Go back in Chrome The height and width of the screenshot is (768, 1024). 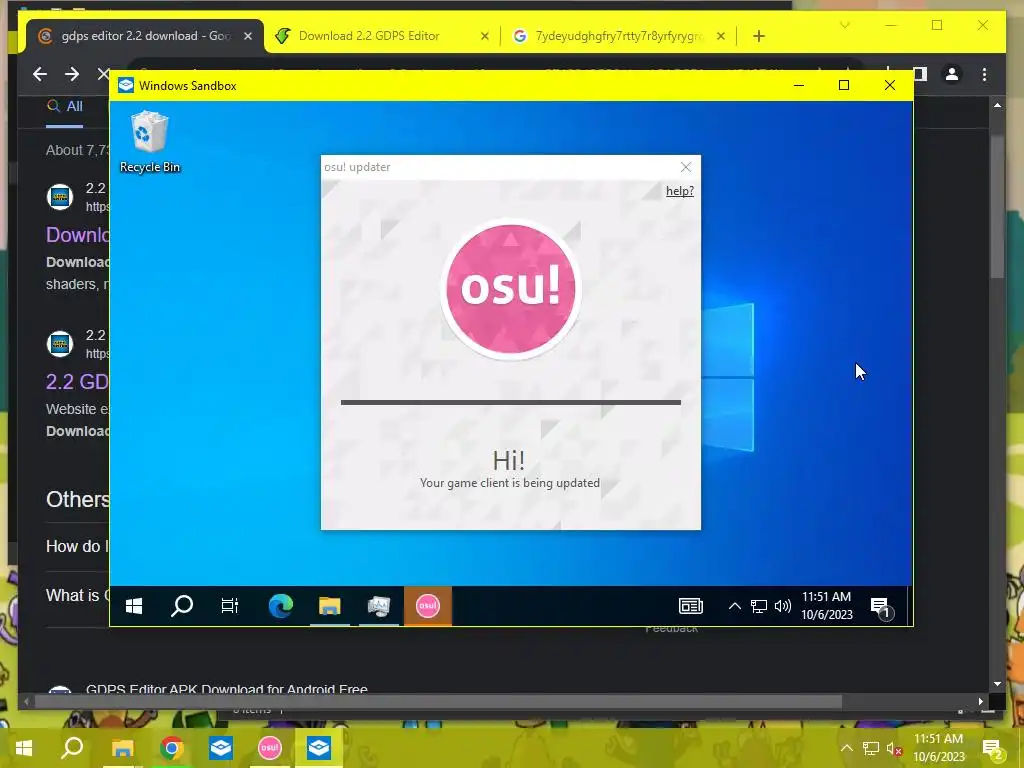[x=40, y=74]
